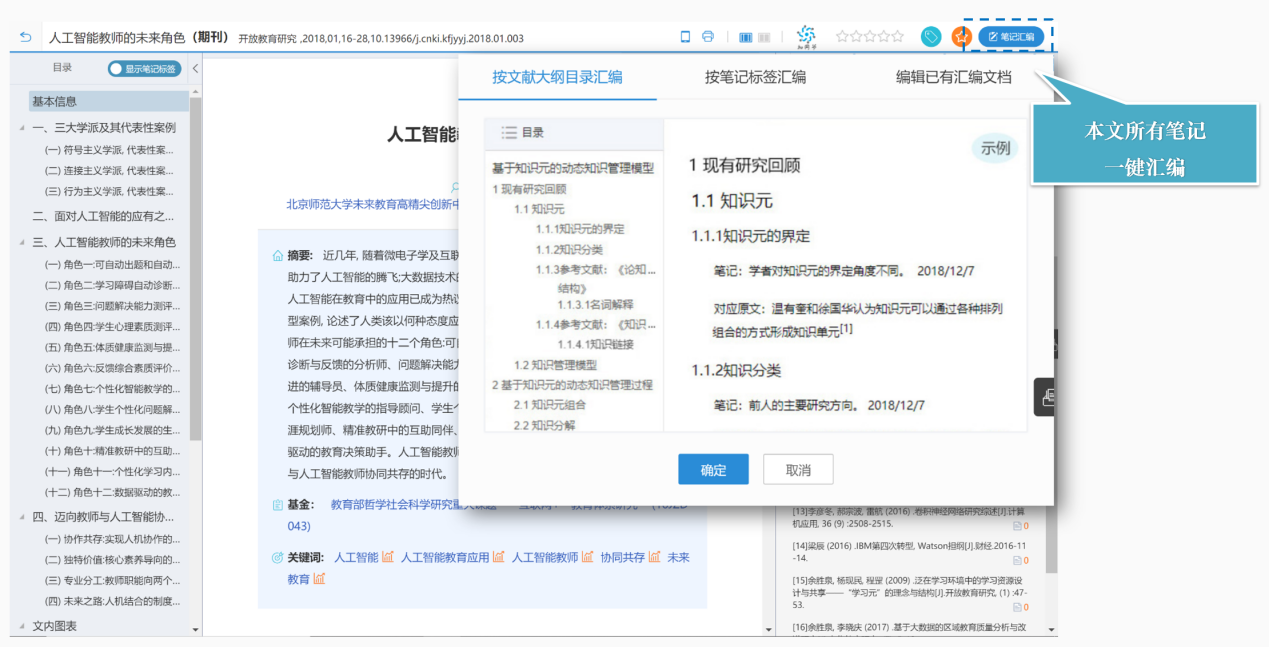The width and height of the screenshot is (1269, 647).
Task: Click the printer icon
Action: 708,37
